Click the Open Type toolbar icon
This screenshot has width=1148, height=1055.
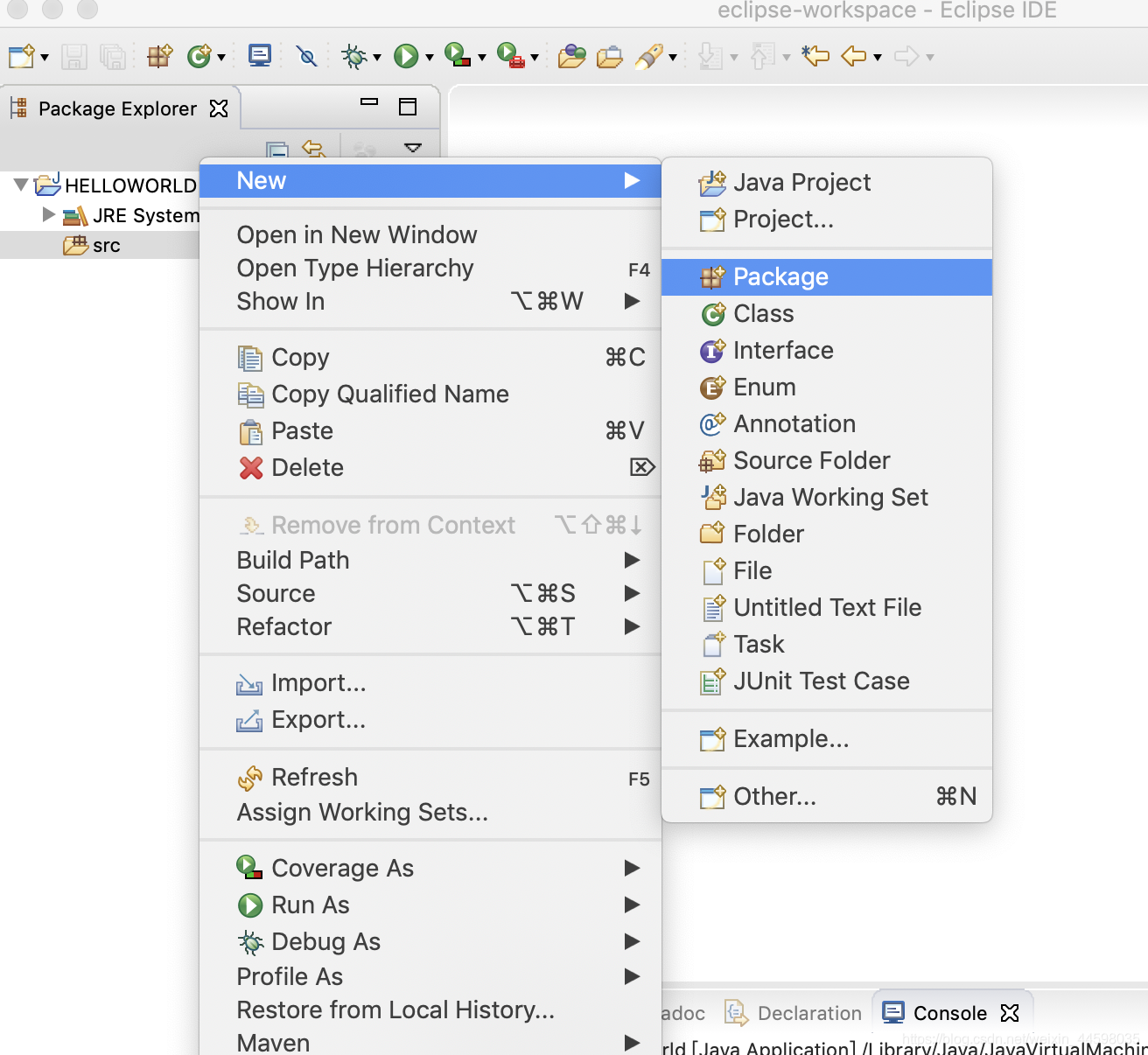coord(572,57)
